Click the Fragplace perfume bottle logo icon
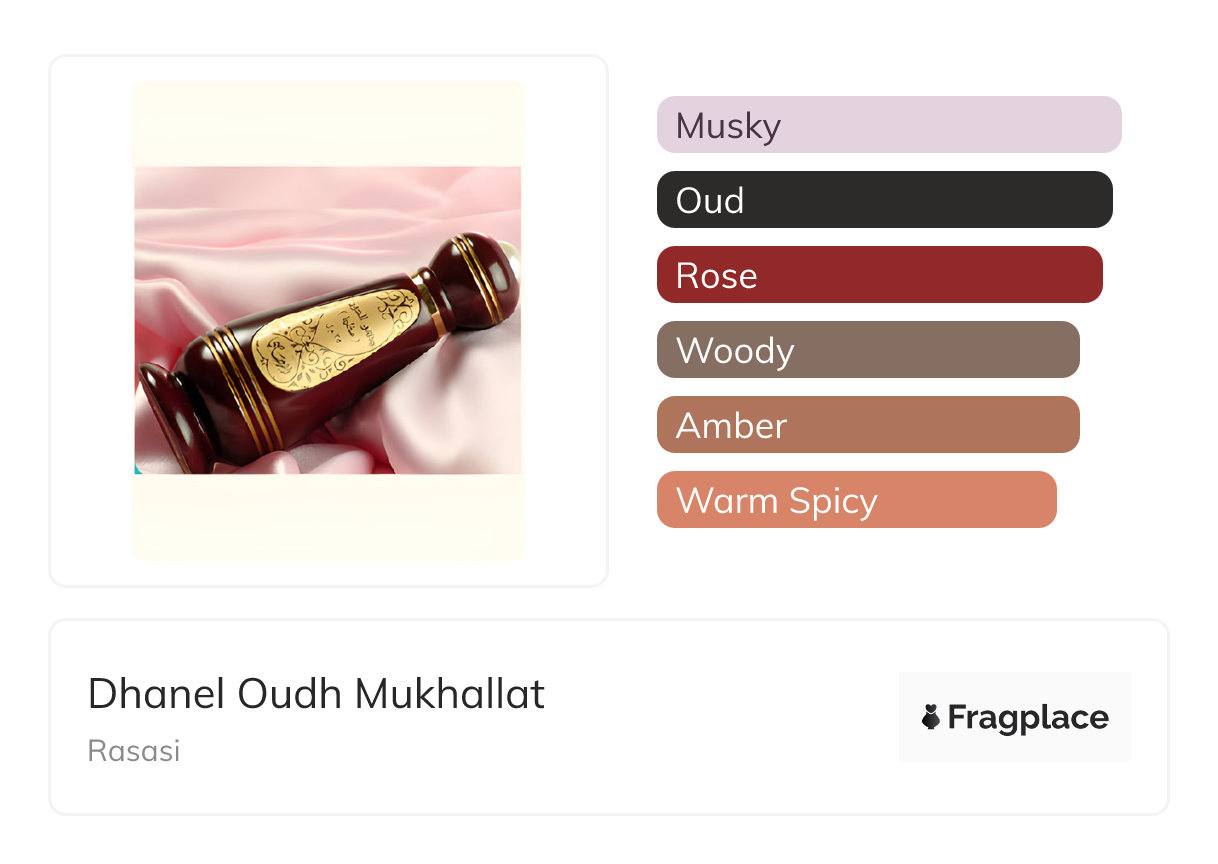Viewport: 1218px width, 864px height. [931, 717]
